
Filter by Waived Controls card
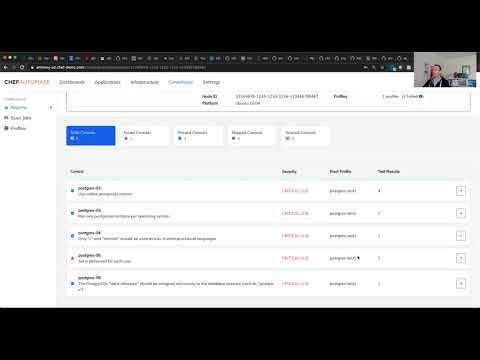(306, 136)
